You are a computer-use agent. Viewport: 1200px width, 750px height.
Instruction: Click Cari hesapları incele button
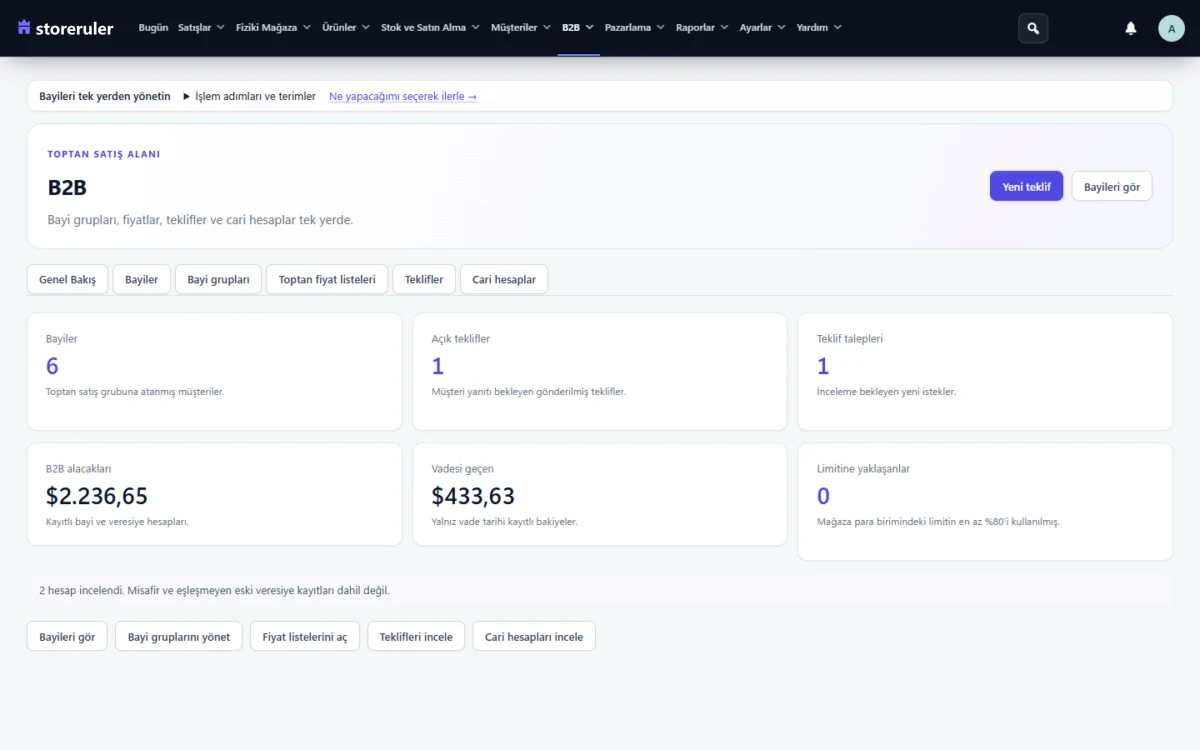(x=534, y=636)
